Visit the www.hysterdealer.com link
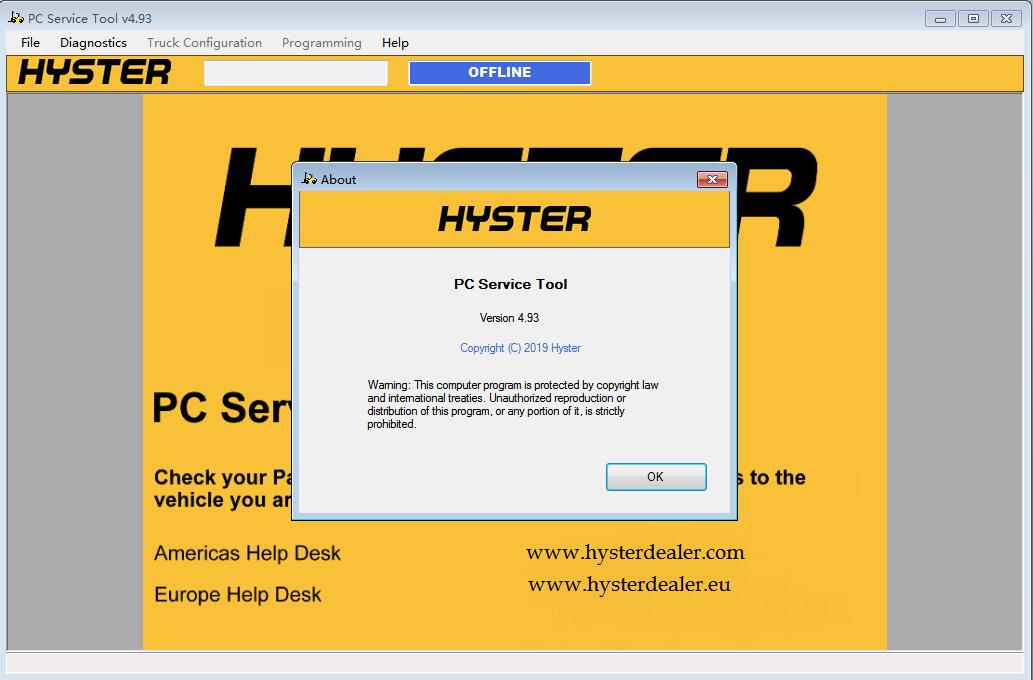The image size is (1033, 680). pos(635,552)
